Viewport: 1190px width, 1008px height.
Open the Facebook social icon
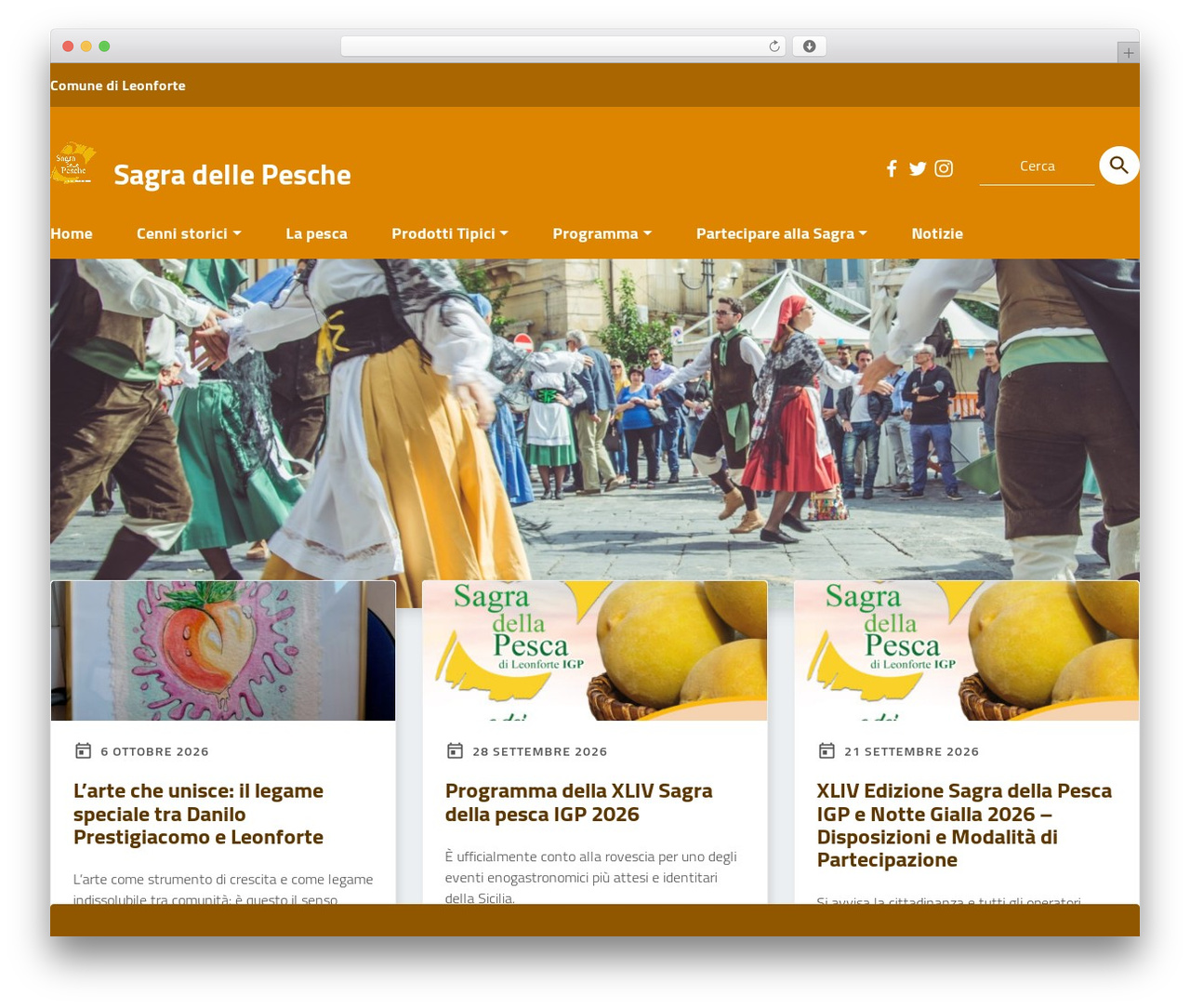tap(892, 168)
